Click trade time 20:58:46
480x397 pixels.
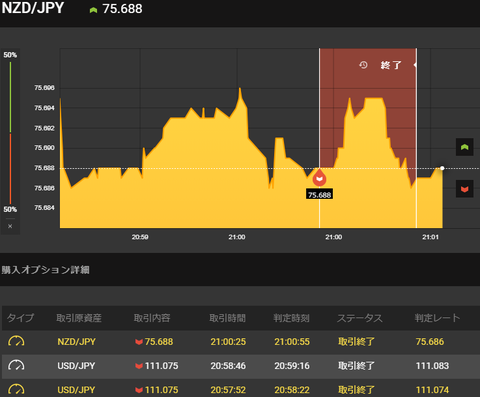(228, 366)
